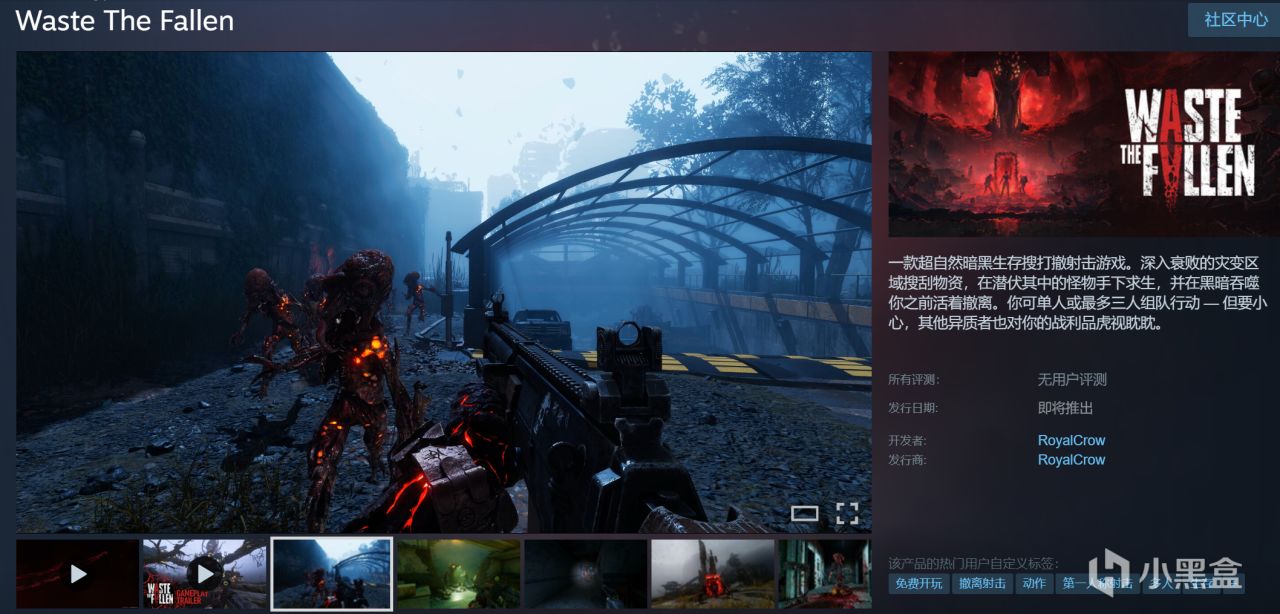This screenshot has width=1280, height=614.
Task: Select the foggy red monster screenshot thumbnail
Action: coord(712,574)
